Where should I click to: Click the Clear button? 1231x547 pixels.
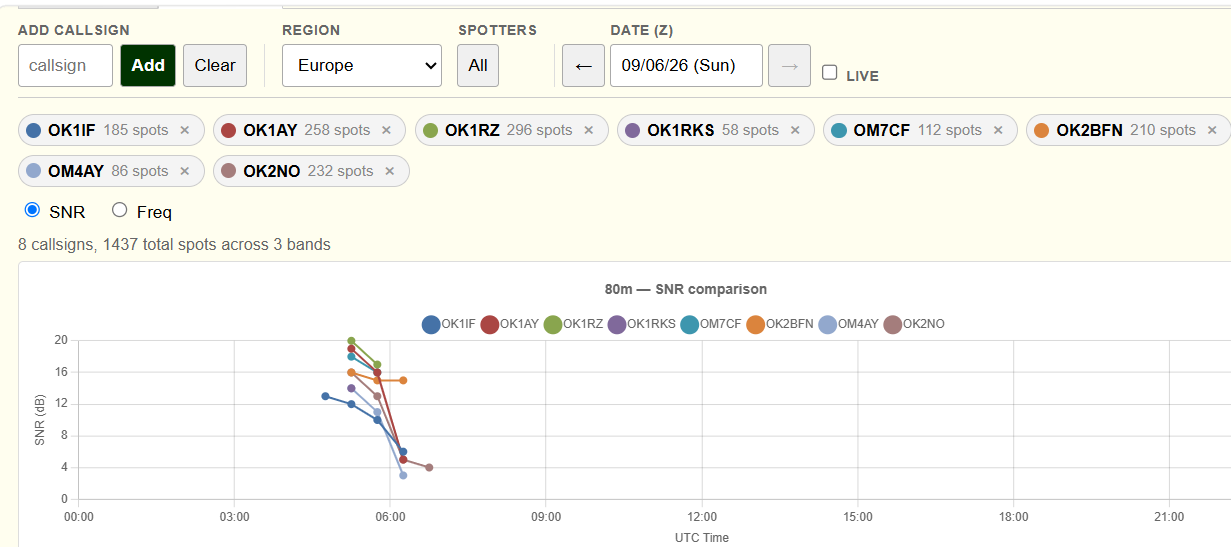click(x=215, y=65)
